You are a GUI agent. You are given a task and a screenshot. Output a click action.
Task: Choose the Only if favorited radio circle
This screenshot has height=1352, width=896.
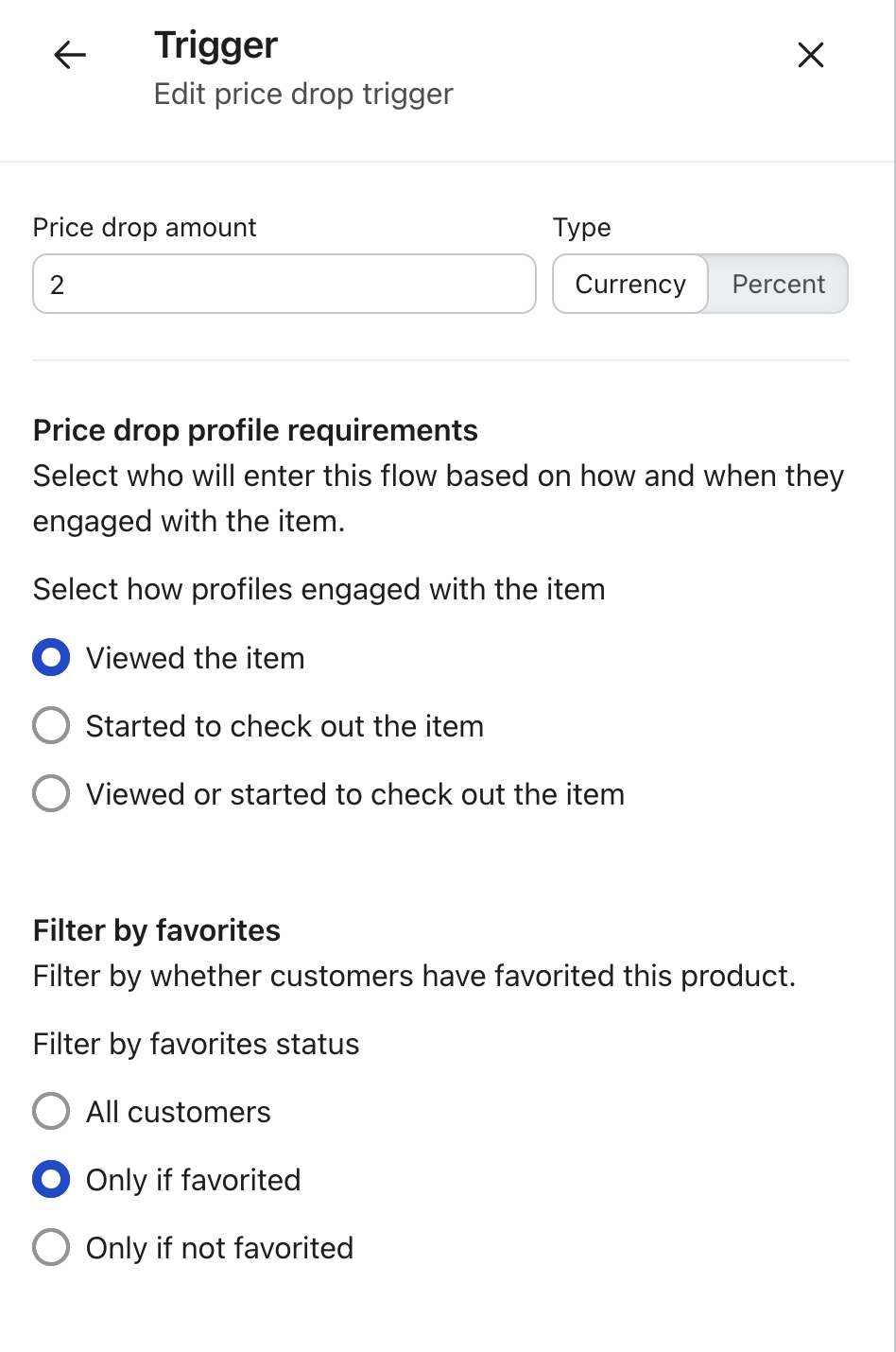[51, 1180]
